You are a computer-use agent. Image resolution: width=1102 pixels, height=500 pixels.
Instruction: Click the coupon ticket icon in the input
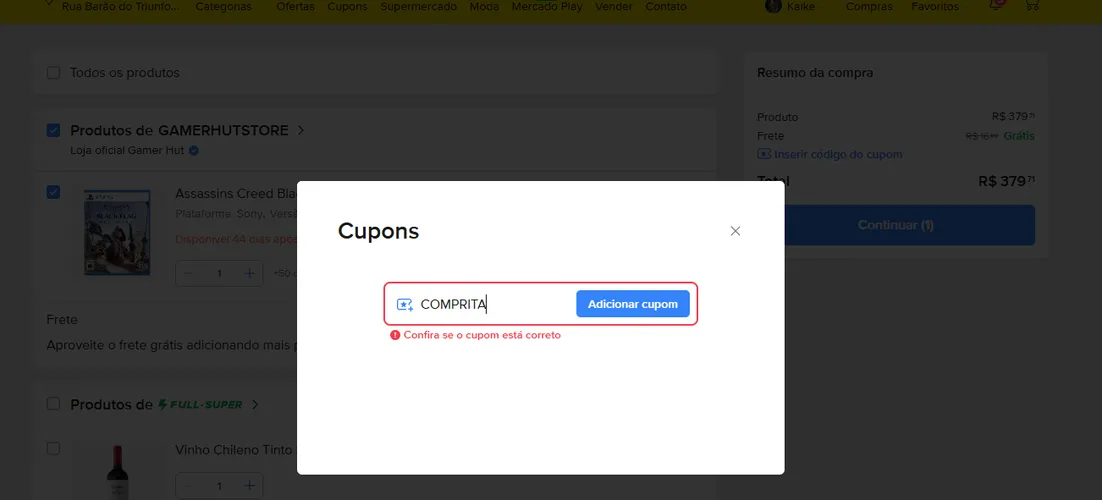[405, 305]
